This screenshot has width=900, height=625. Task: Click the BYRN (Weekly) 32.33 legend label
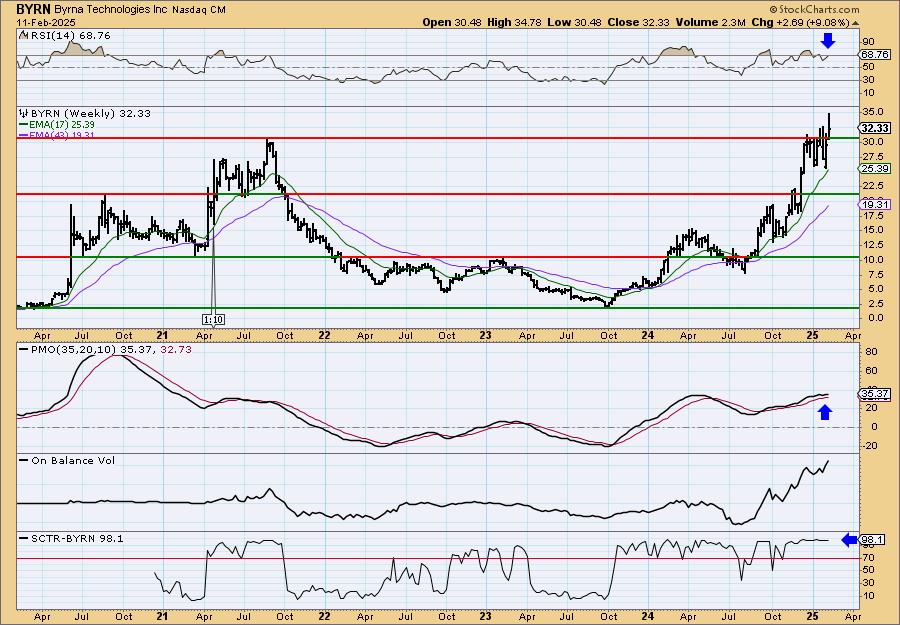[91, 114]
